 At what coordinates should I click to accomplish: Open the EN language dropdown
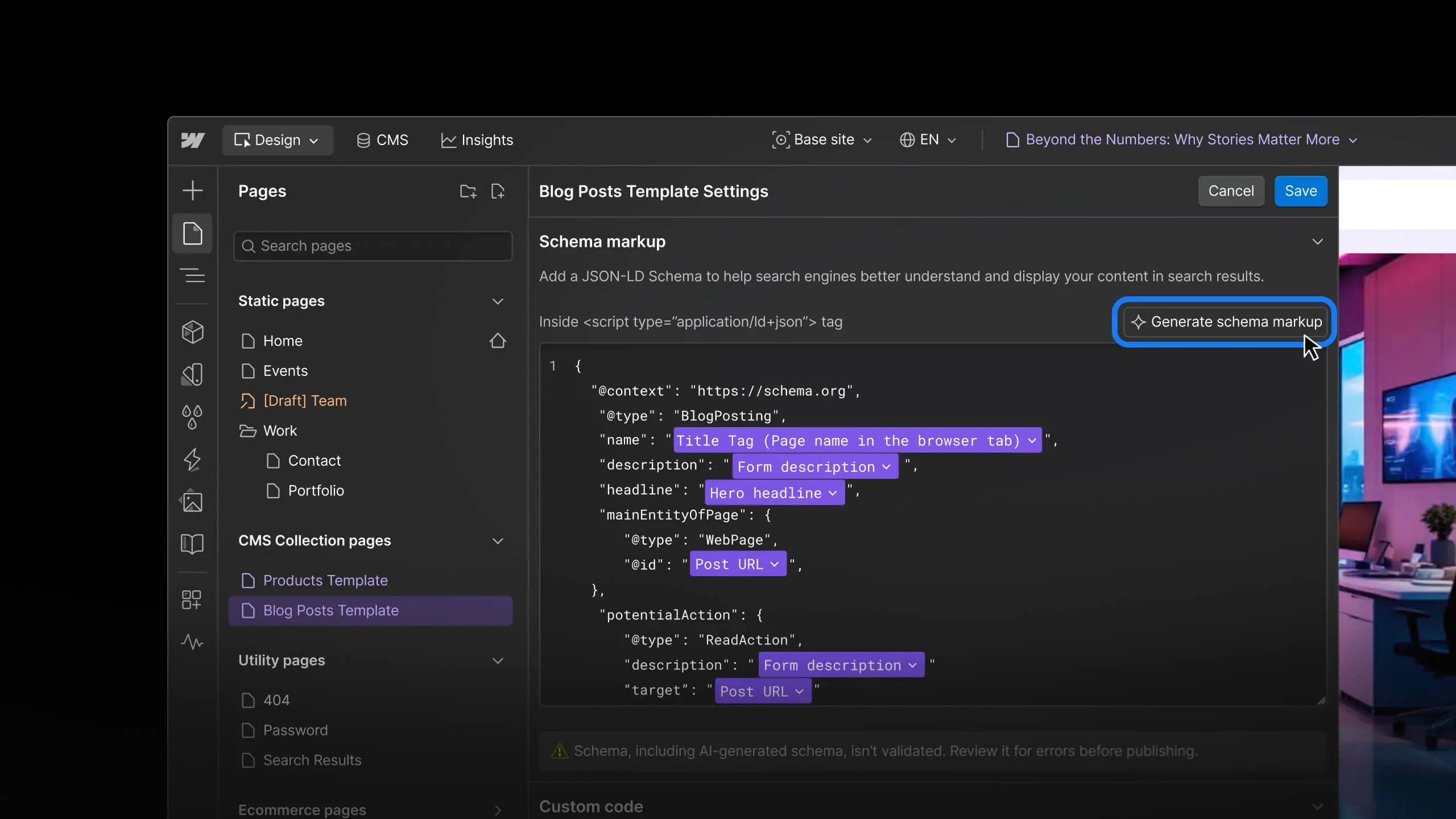[x=928, y=140]
